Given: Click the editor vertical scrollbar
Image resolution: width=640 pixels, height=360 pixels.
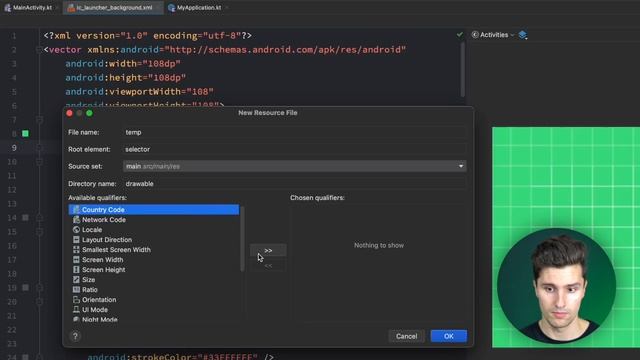Looking at the screenshot, I should (462, 69).
